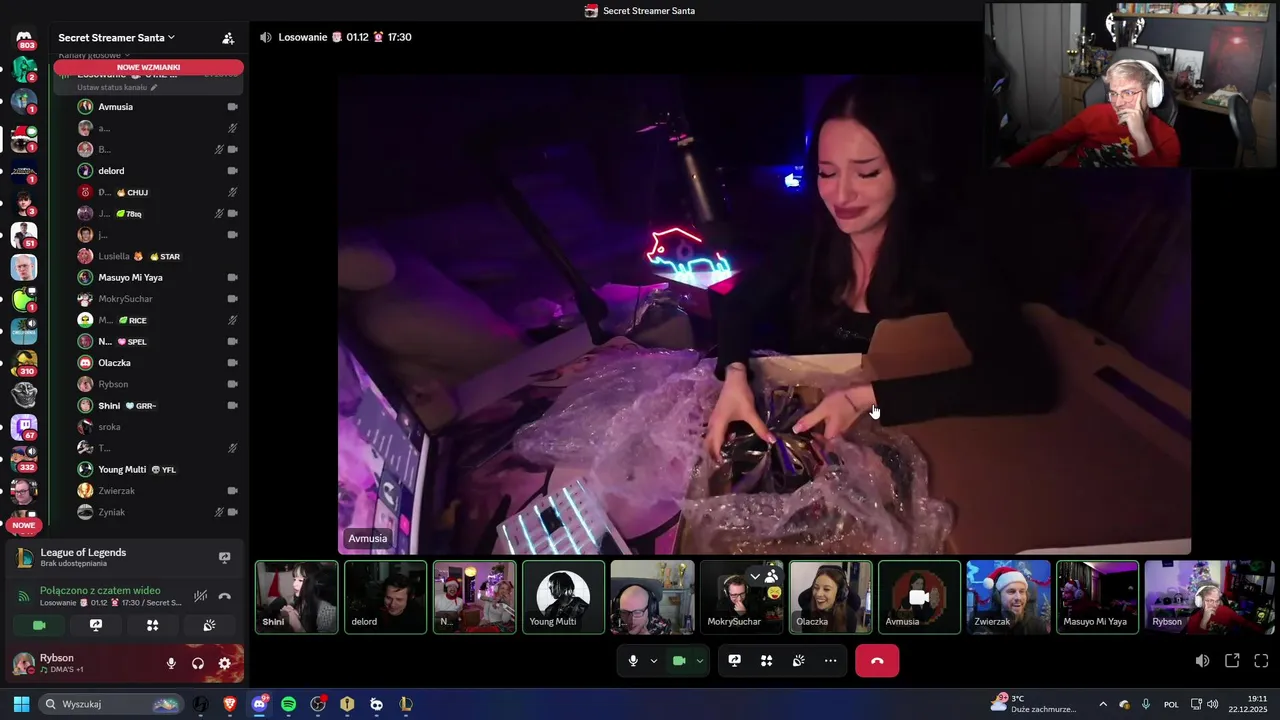Focus the Young Multi video thumbnail
The width and height of the screenshot is (1280, 720).
pyautogui.click(x=563, y=597)
